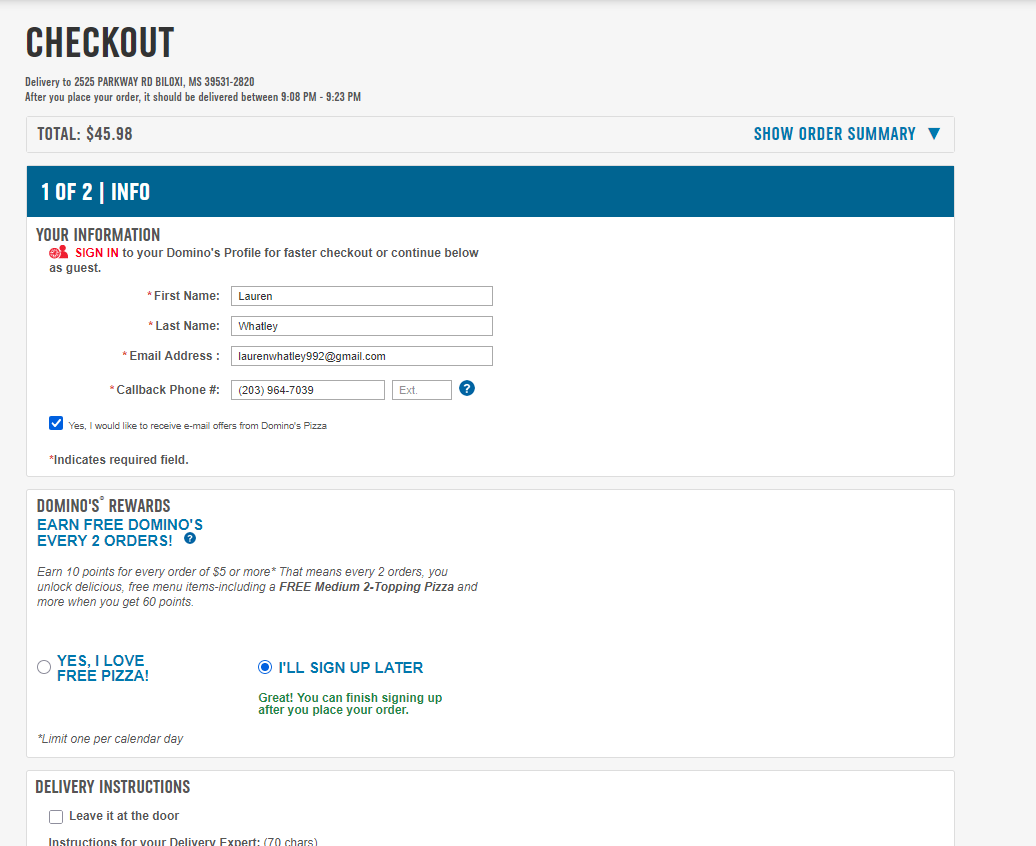Click the Callback Phone number field
Viewport: 1036px width, 846px height.
(x=307, y=390)
